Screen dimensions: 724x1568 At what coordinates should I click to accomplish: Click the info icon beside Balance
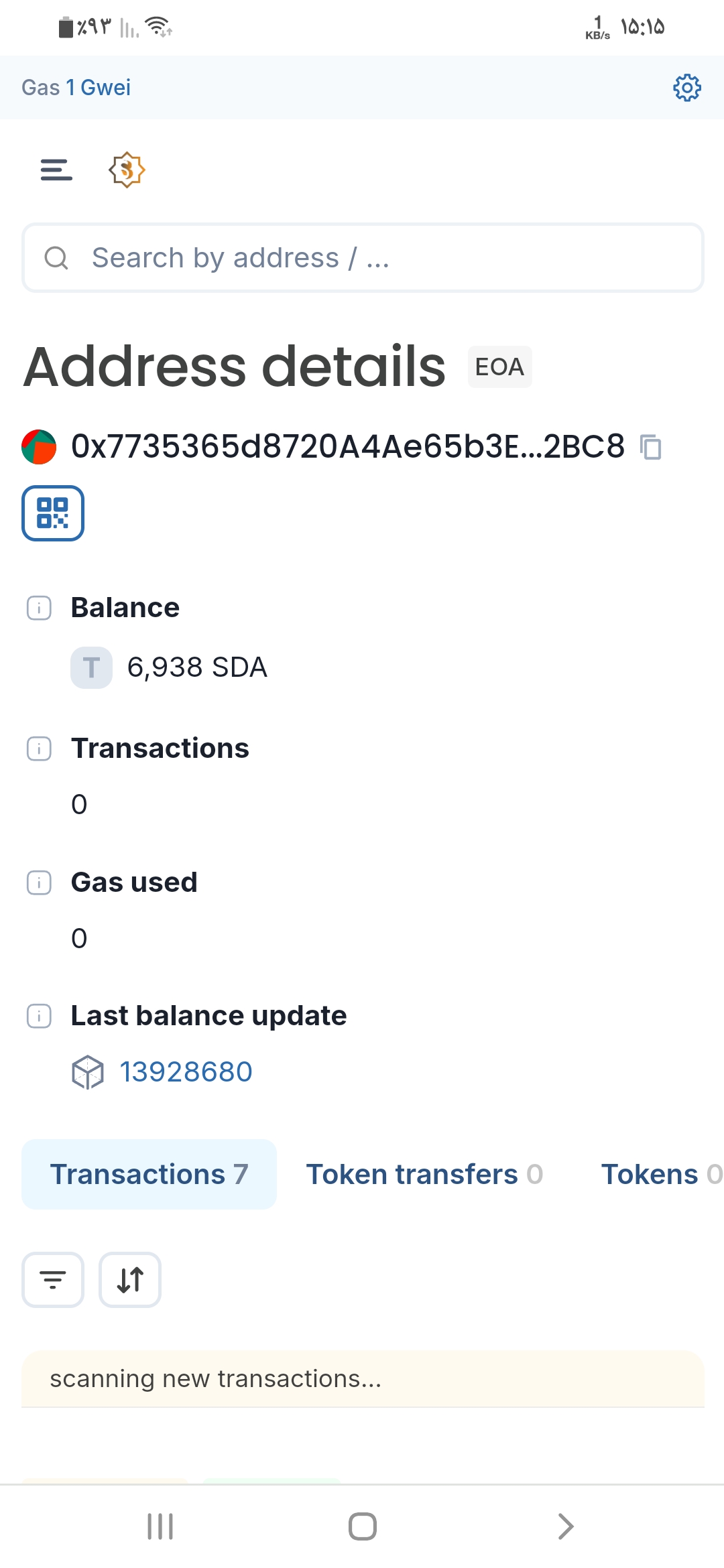tap(39, 608)
